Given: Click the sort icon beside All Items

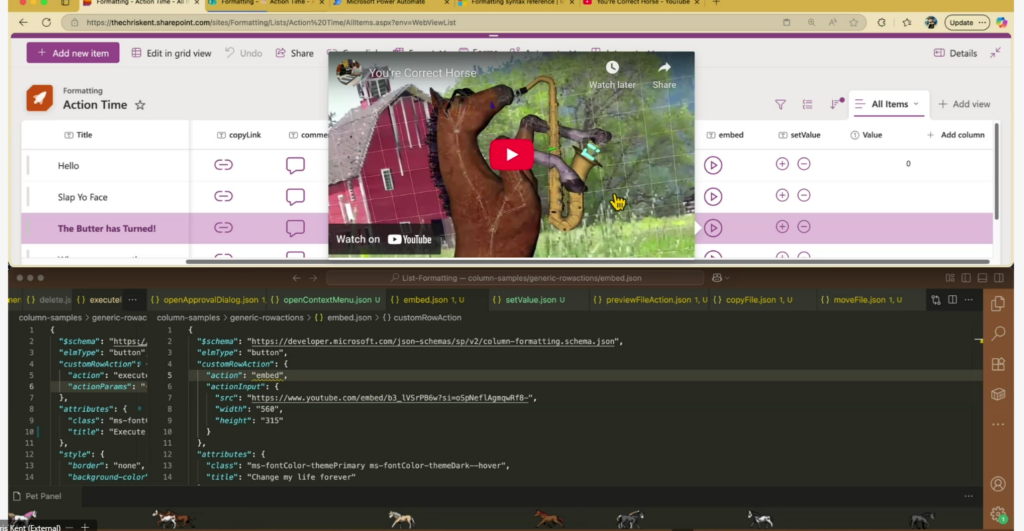Looking at the screenshot, I should tap(835, 104).
